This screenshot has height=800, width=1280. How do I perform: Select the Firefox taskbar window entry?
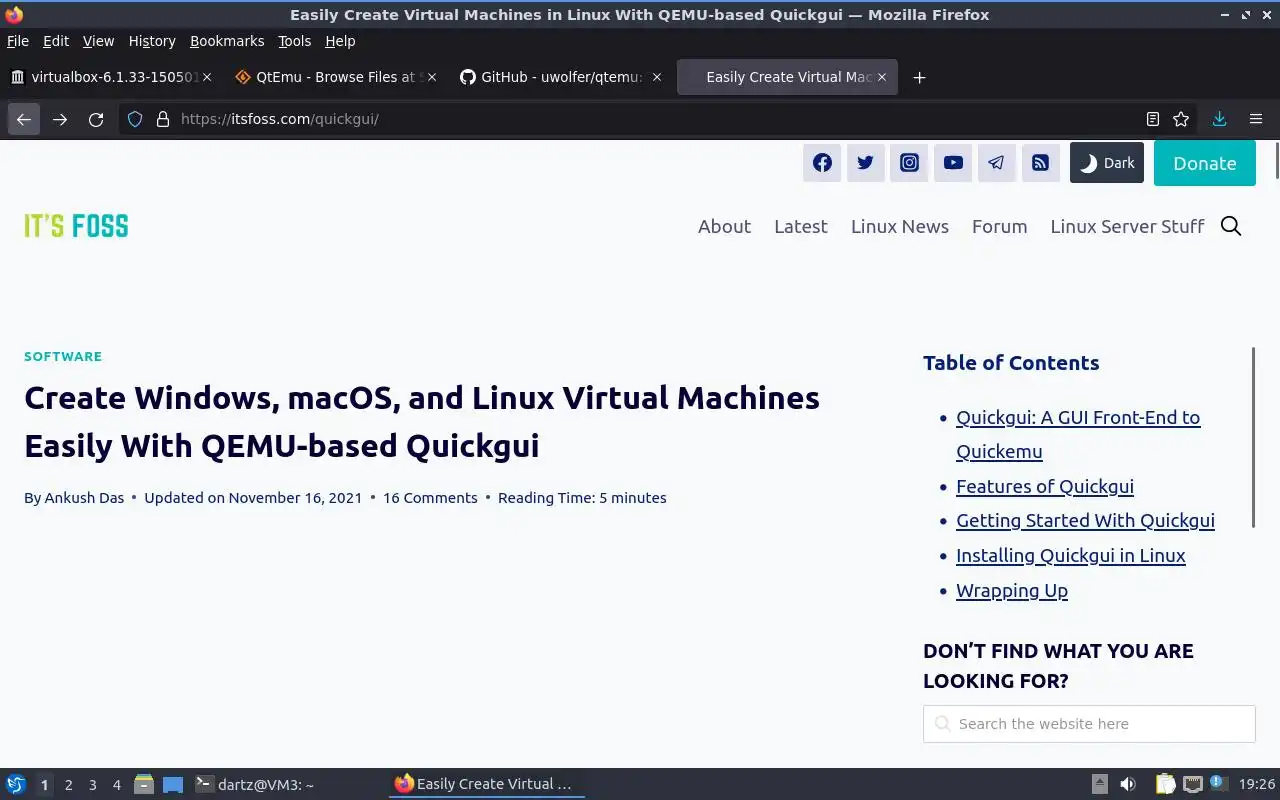point(486,784)
